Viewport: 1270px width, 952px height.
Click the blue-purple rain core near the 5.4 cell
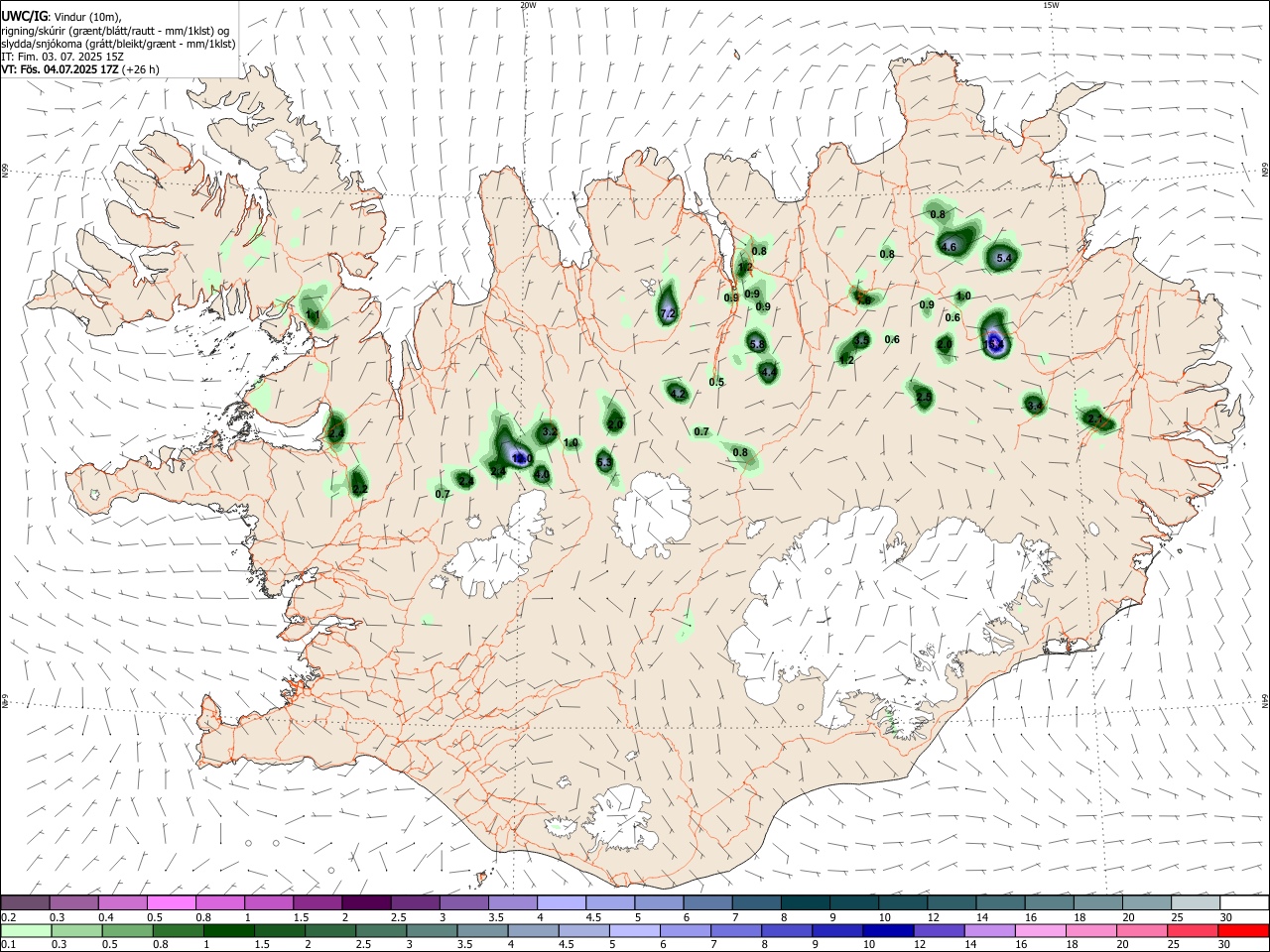pyautogui.click(x=996, y=343)
